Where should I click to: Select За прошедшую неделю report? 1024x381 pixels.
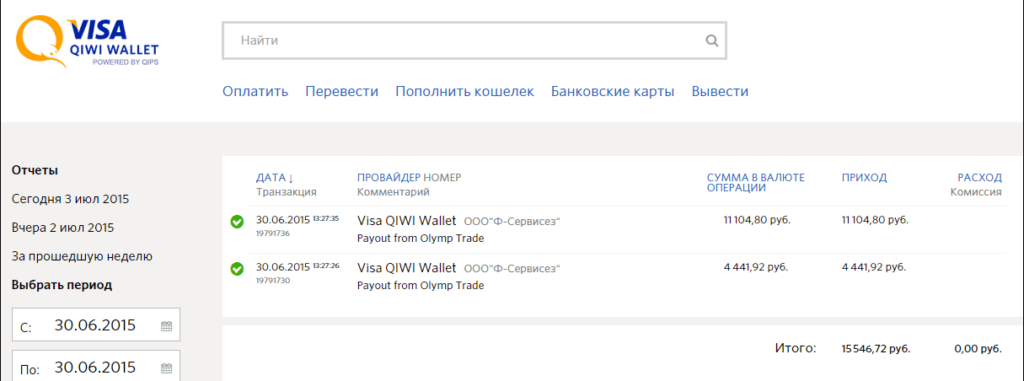(x=82, y=257)
